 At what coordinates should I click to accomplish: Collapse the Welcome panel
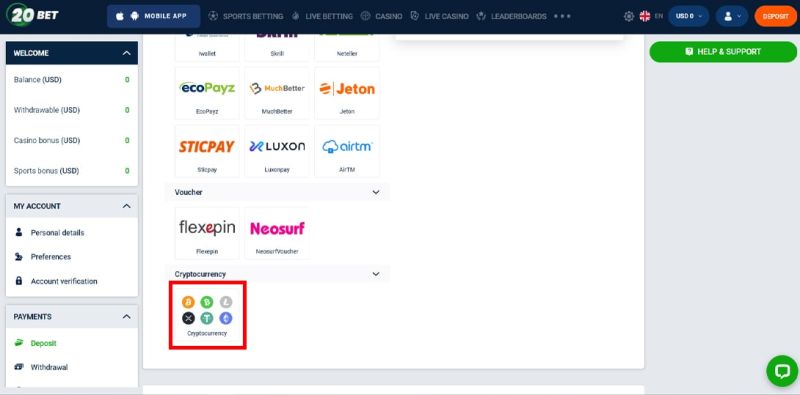click(x=127, y=53)
